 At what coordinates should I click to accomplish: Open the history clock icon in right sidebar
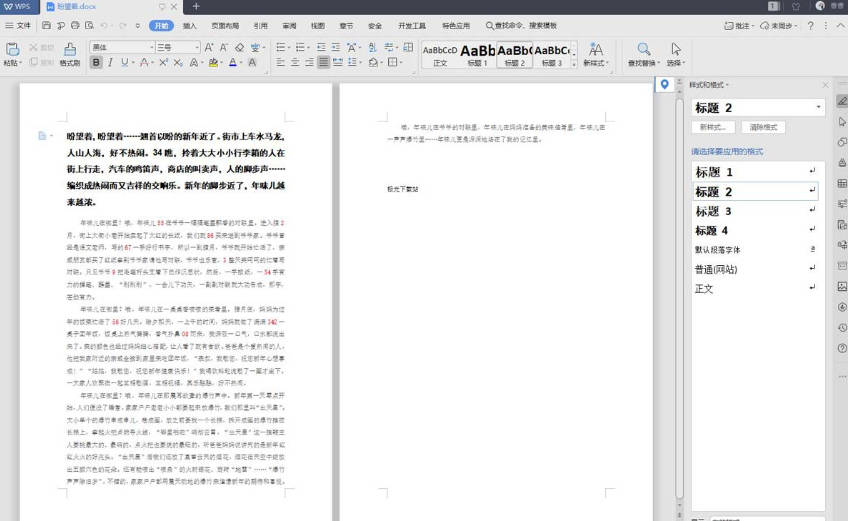pos(842,328)
